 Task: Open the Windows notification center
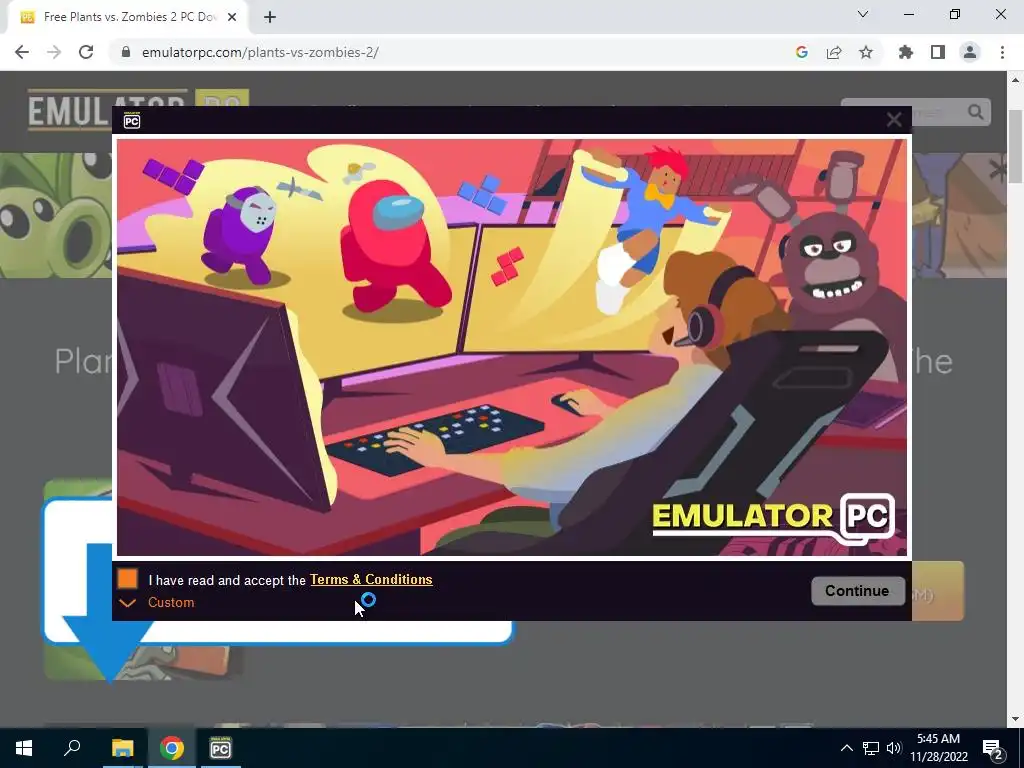pyautogui.click(x=992, y=748)
